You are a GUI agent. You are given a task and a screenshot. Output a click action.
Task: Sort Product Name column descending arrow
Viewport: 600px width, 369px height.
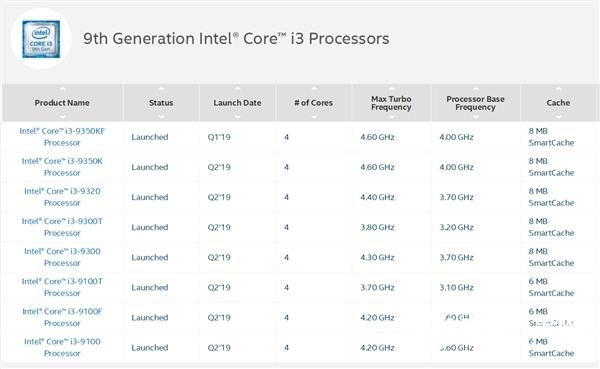pos(62,117)
